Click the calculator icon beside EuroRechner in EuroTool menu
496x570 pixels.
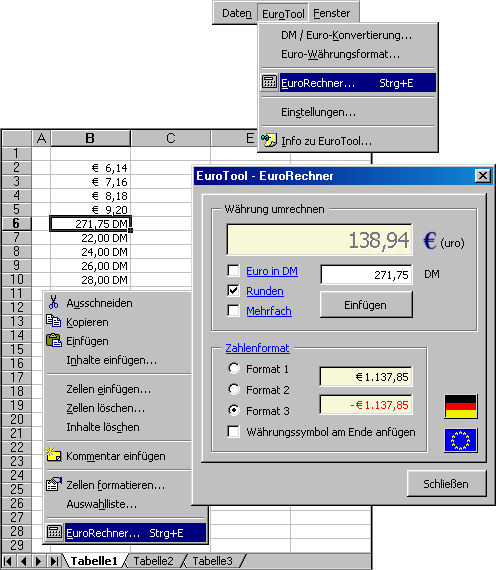tap(269, 82)
